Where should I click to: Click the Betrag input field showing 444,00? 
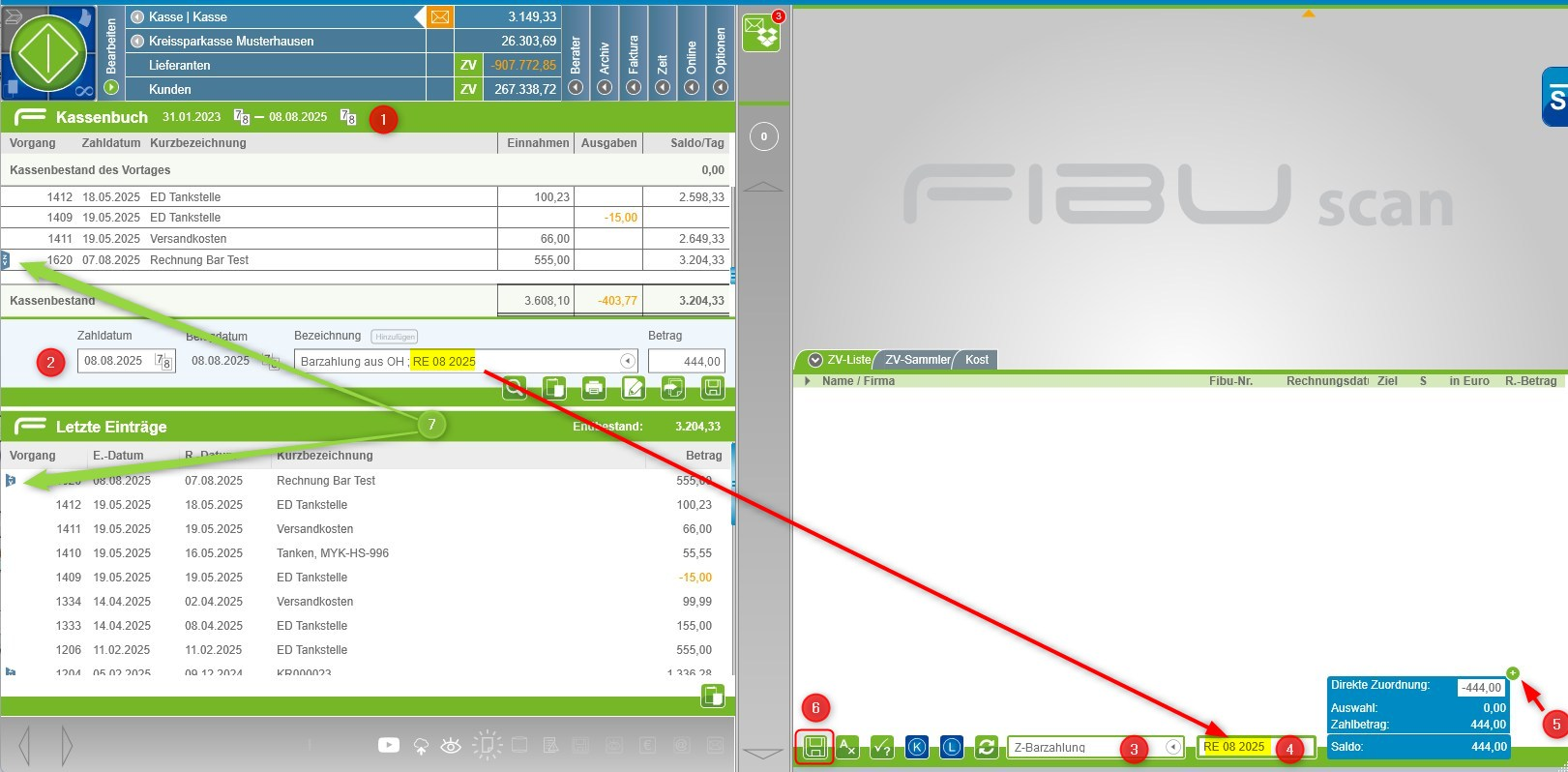tap(686, 361)
